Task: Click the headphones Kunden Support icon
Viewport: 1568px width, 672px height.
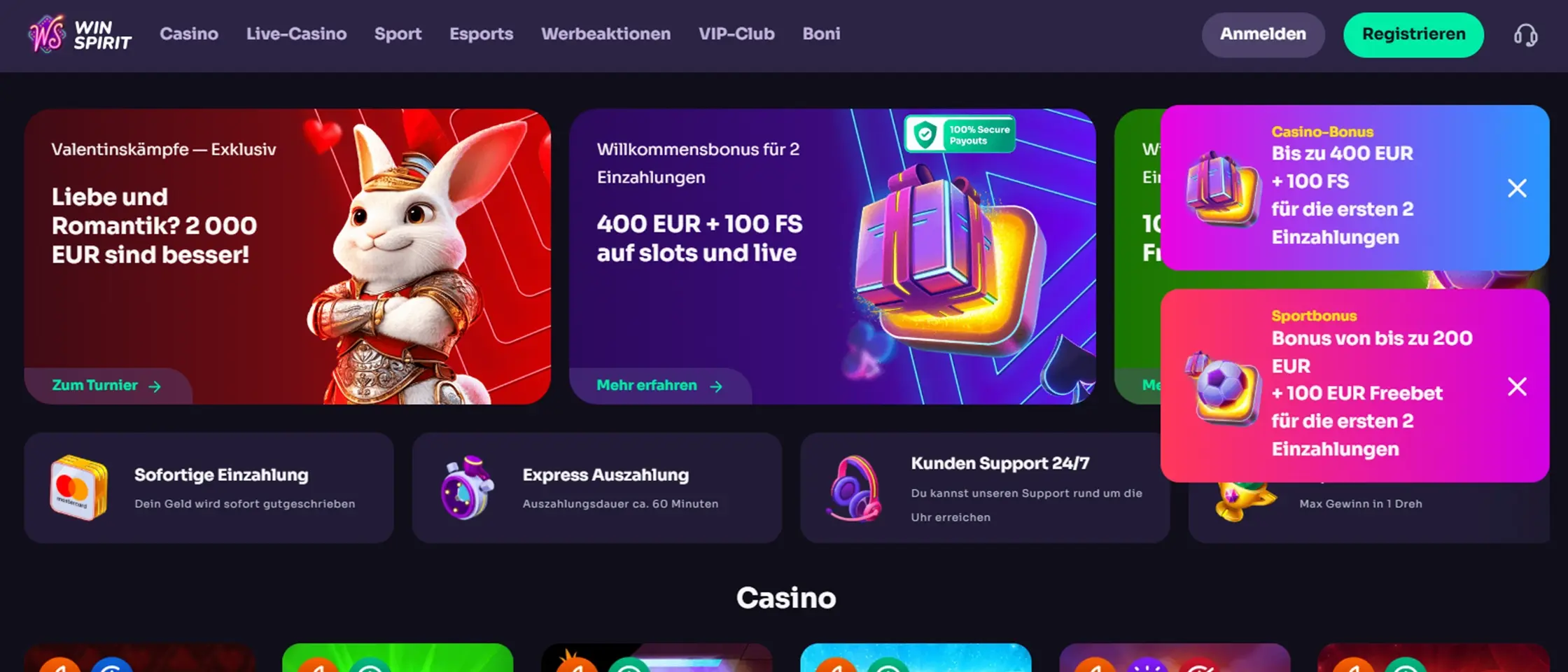Action: point(854,488)
